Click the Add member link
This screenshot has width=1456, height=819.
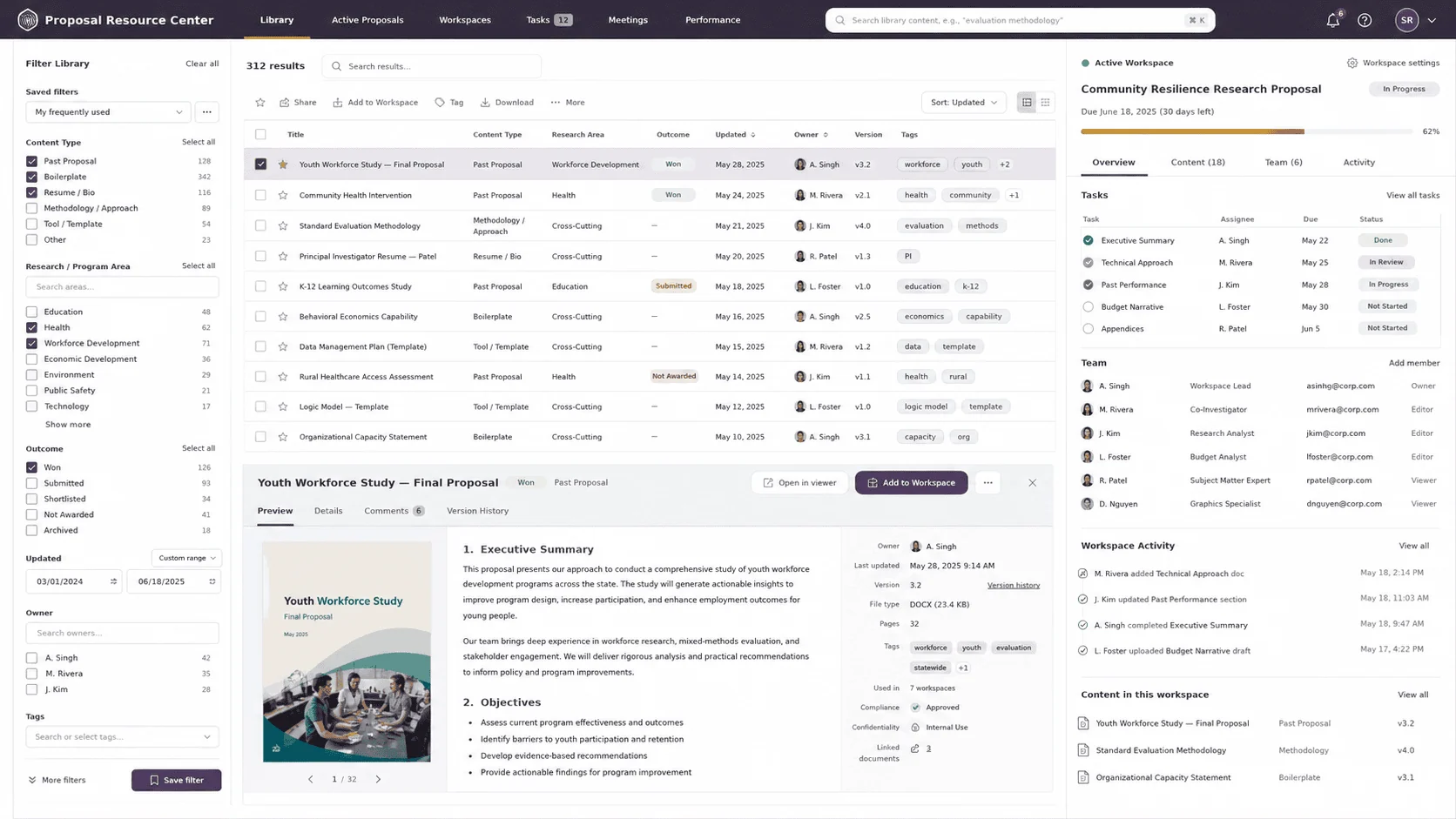pyautogui.click(x=1413, y=363)
